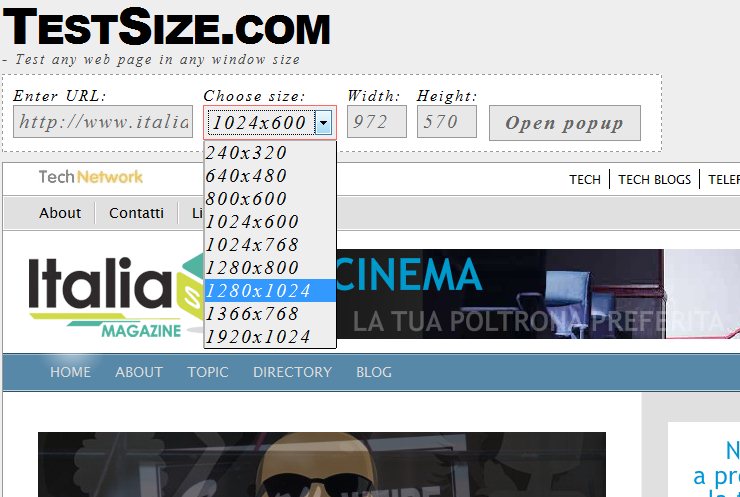Select the highlighted 1280x1024 option
This screenshot has width=740, height=497.
click(x=270, y=290)
